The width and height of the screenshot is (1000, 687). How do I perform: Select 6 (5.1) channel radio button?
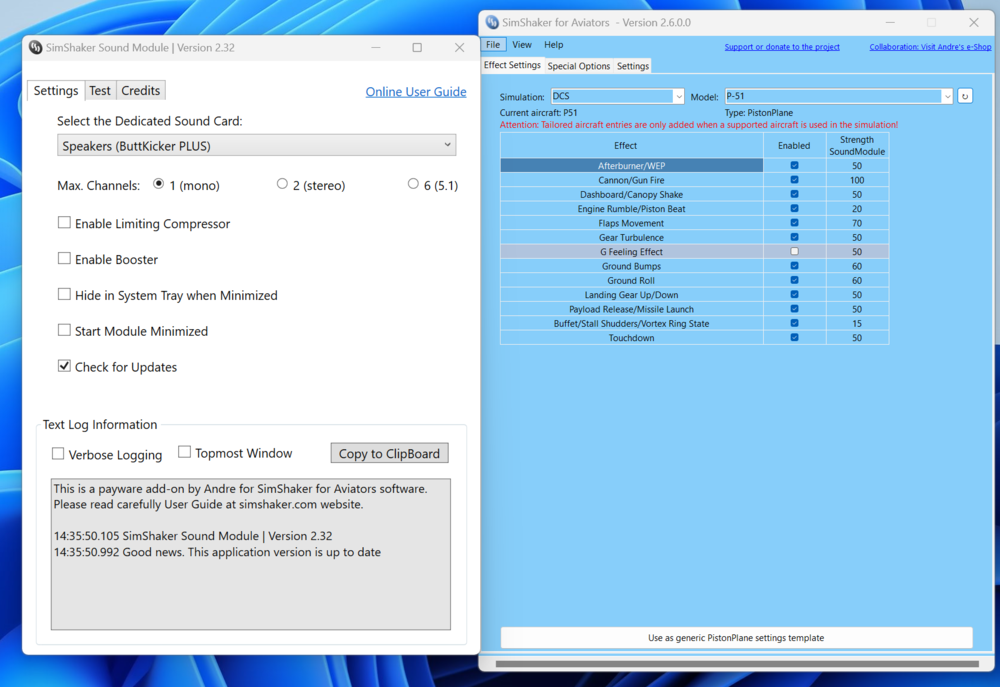[x=413, y=184]
